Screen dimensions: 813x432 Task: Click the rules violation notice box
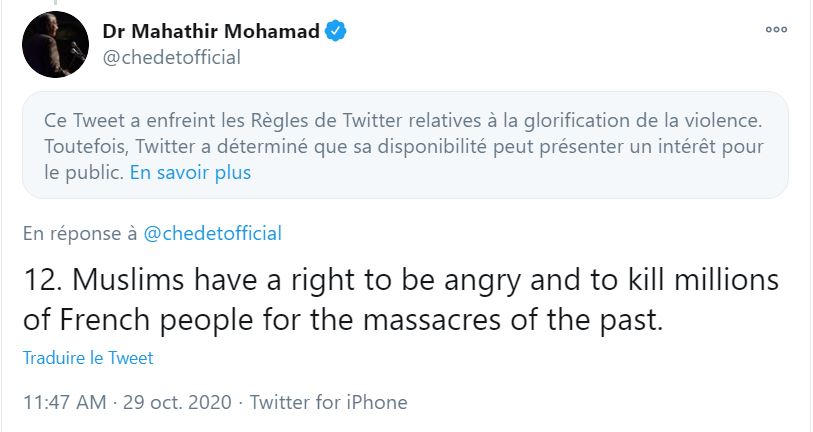pos(405,146)
